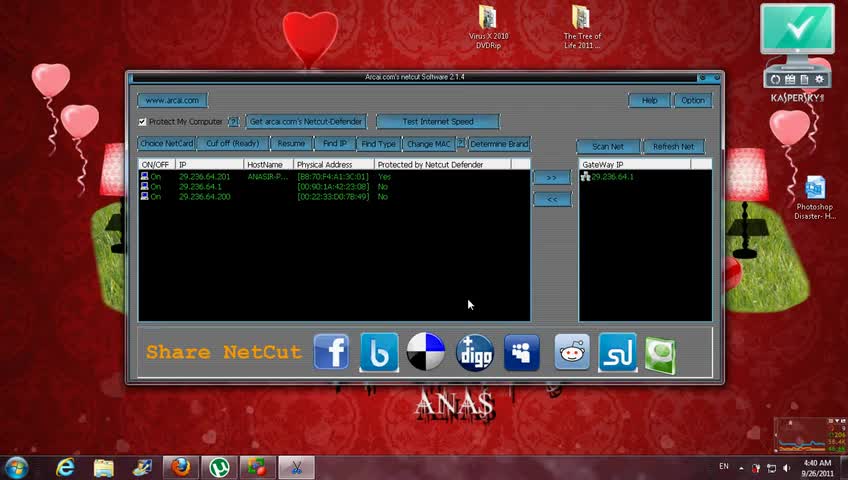This screenshot has width=848, height=480.
Task: Sort by the Physical Address column header
Action: pyautogui.click(x=334, y=164)
